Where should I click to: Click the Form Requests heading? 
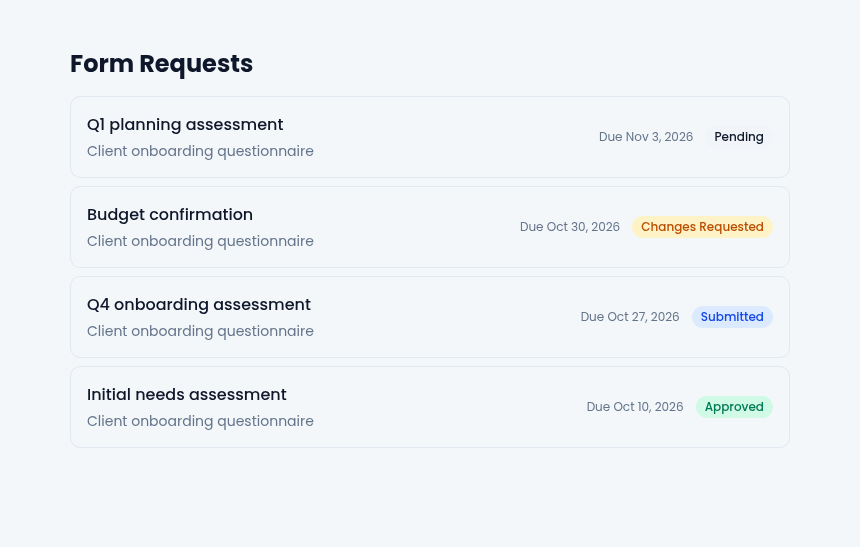coord(161,64)
